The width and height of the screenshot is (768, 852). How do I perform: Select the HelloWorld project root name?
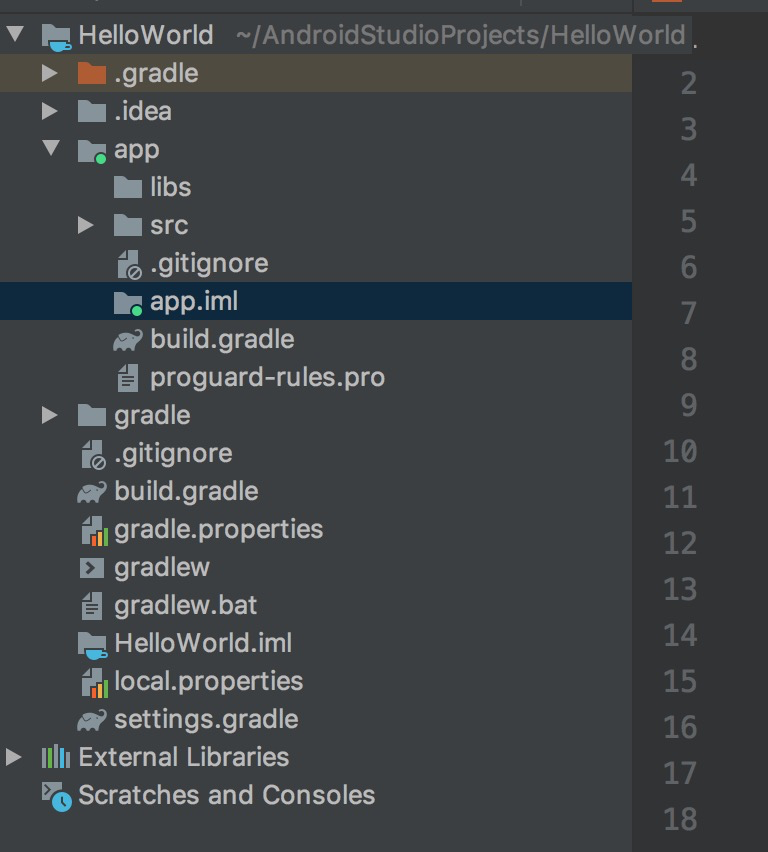pos(146,35)
